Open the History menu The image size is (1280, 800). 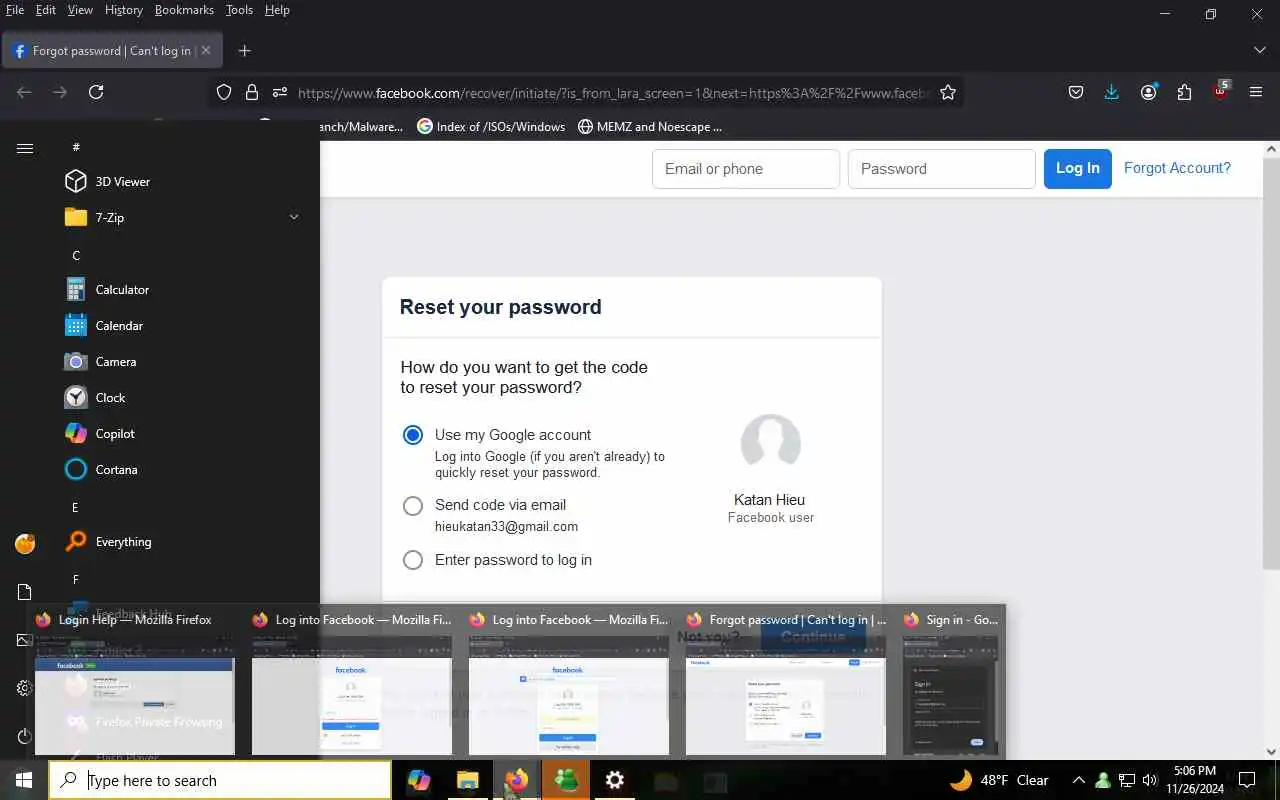pos(123,10)
